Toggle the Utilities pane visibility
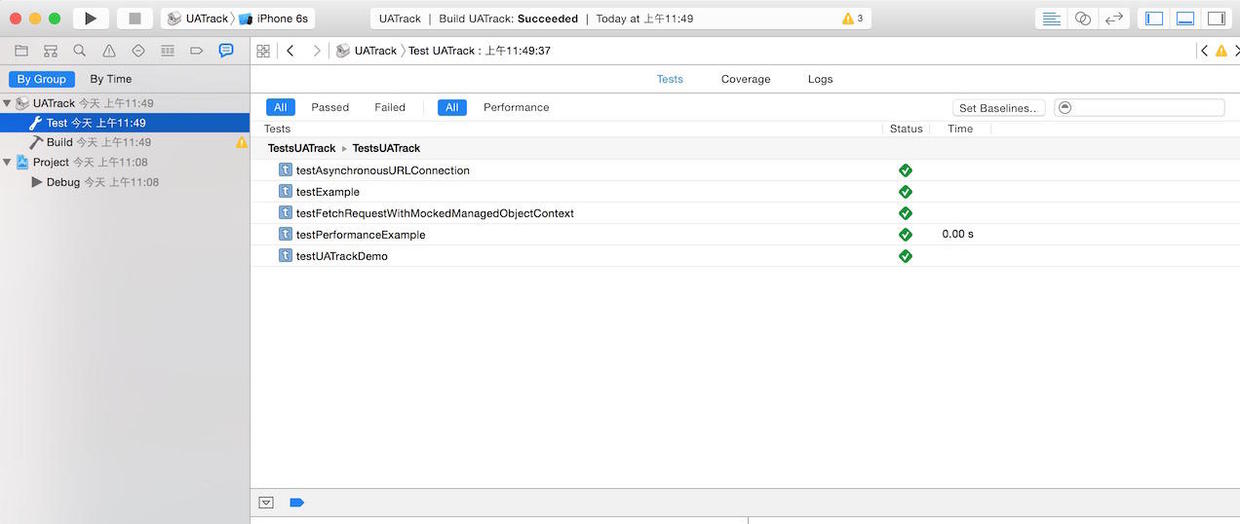 pyautogui.click(x=1216, y=18)
